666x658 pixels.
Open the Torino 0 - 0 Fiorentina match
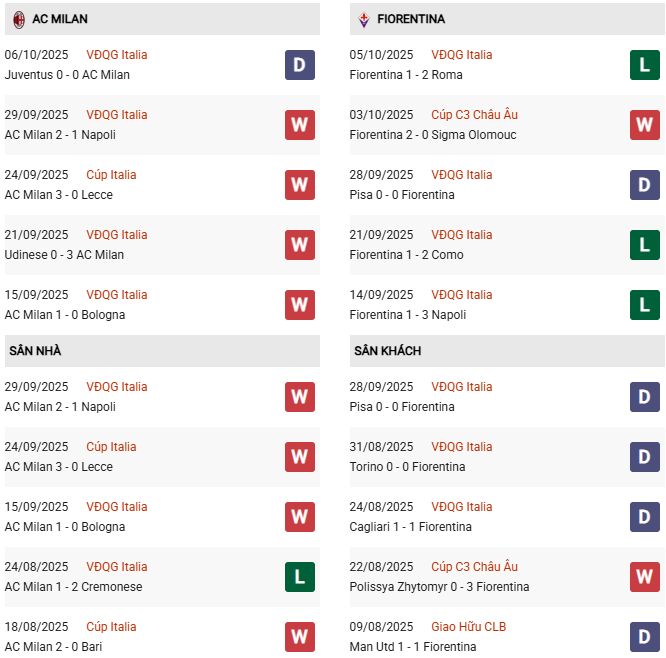[x=411, y=467]
